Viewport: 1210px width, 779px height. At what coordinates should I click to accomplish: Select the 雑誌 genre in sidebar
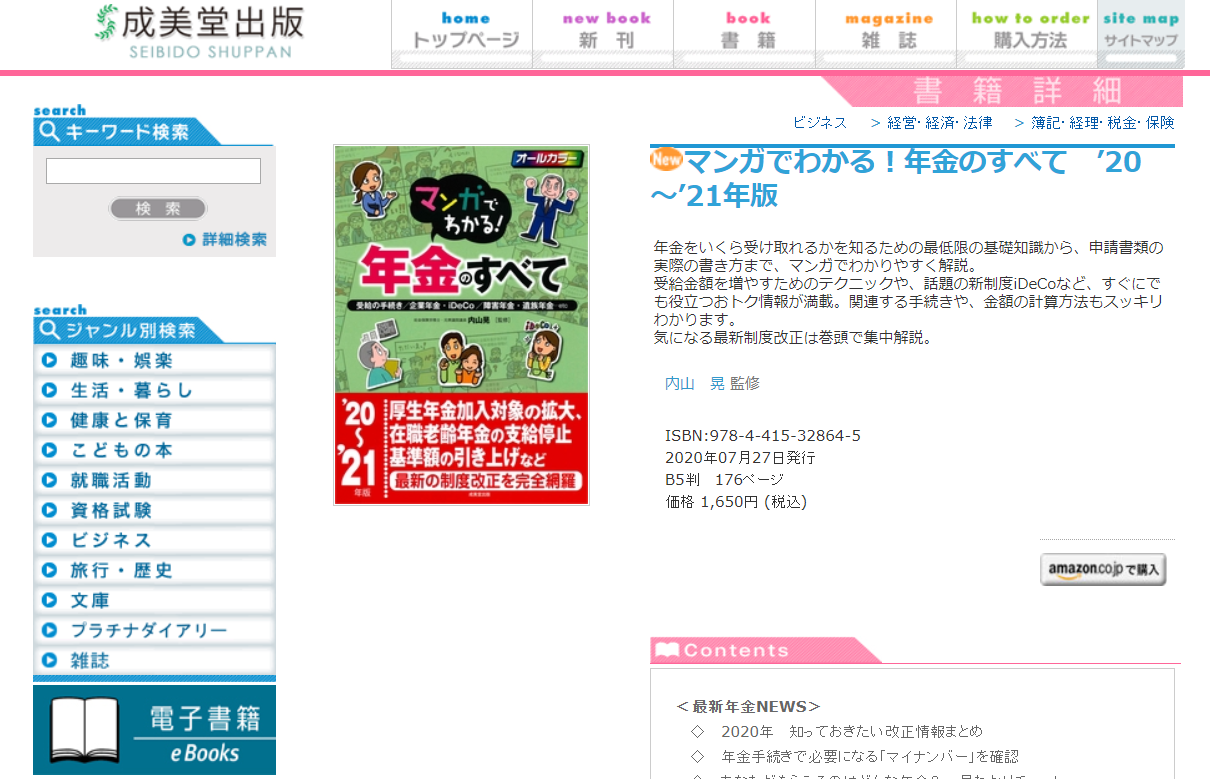tap(154, 660)
